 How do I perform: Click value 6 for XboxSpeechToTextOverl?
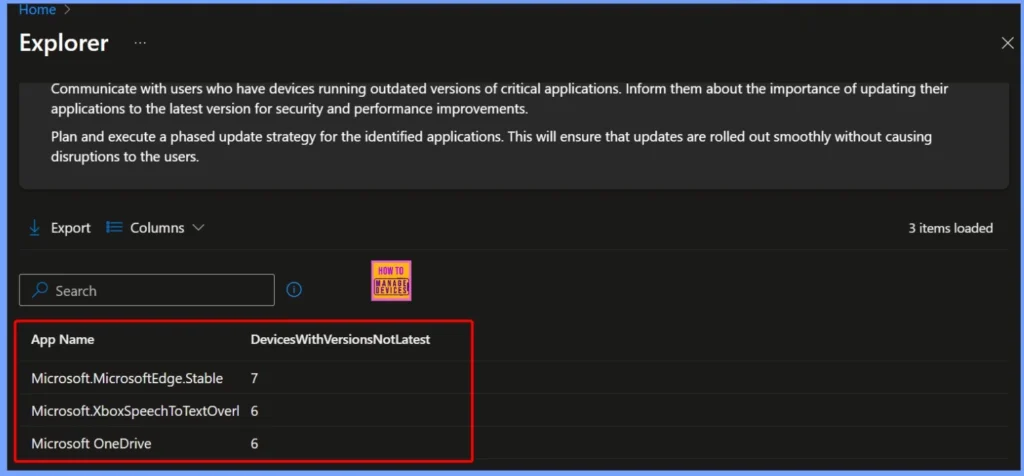(x=255, y=411)
